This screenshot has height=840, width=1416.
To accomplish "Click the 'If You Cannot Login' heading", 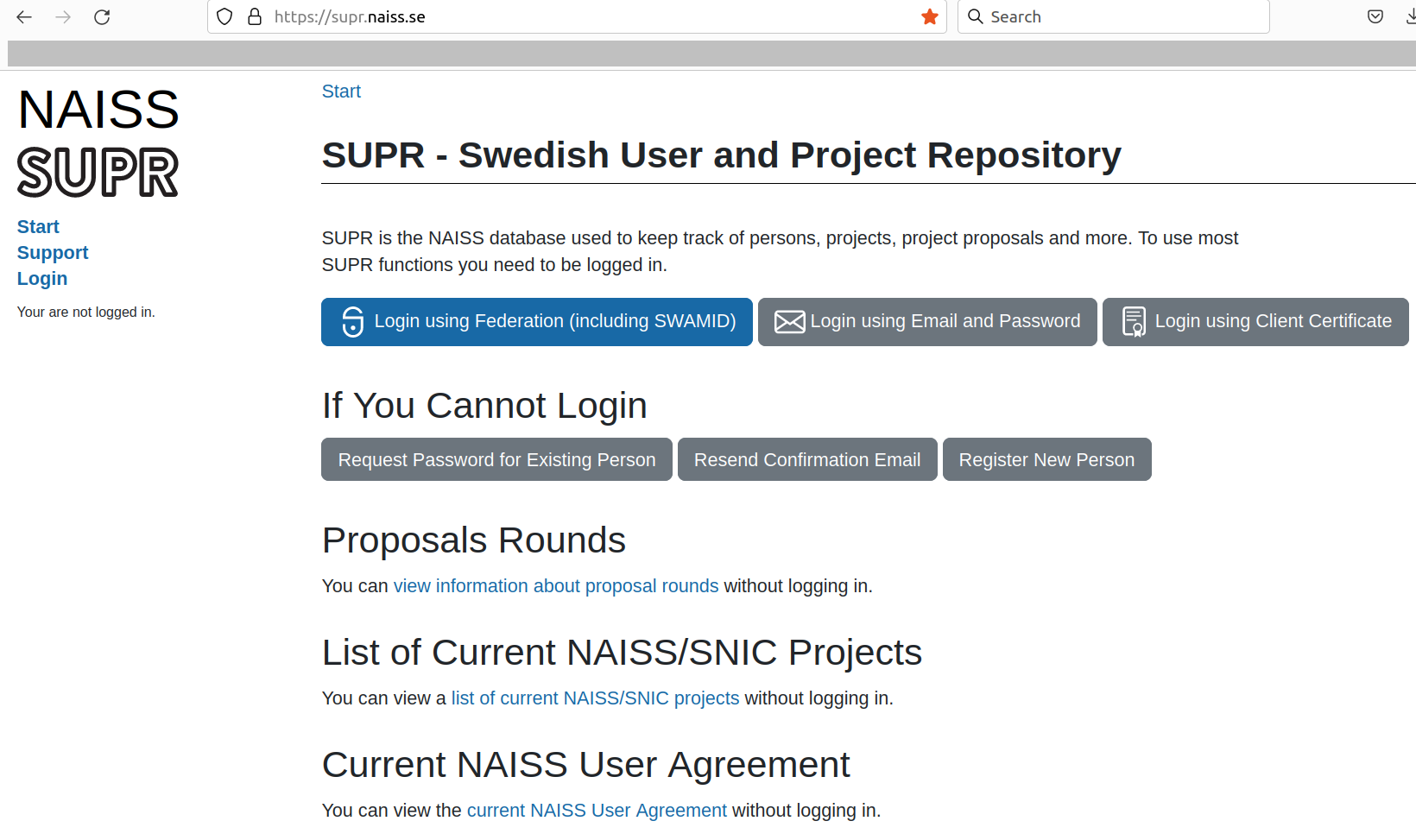I will (484, 406).
